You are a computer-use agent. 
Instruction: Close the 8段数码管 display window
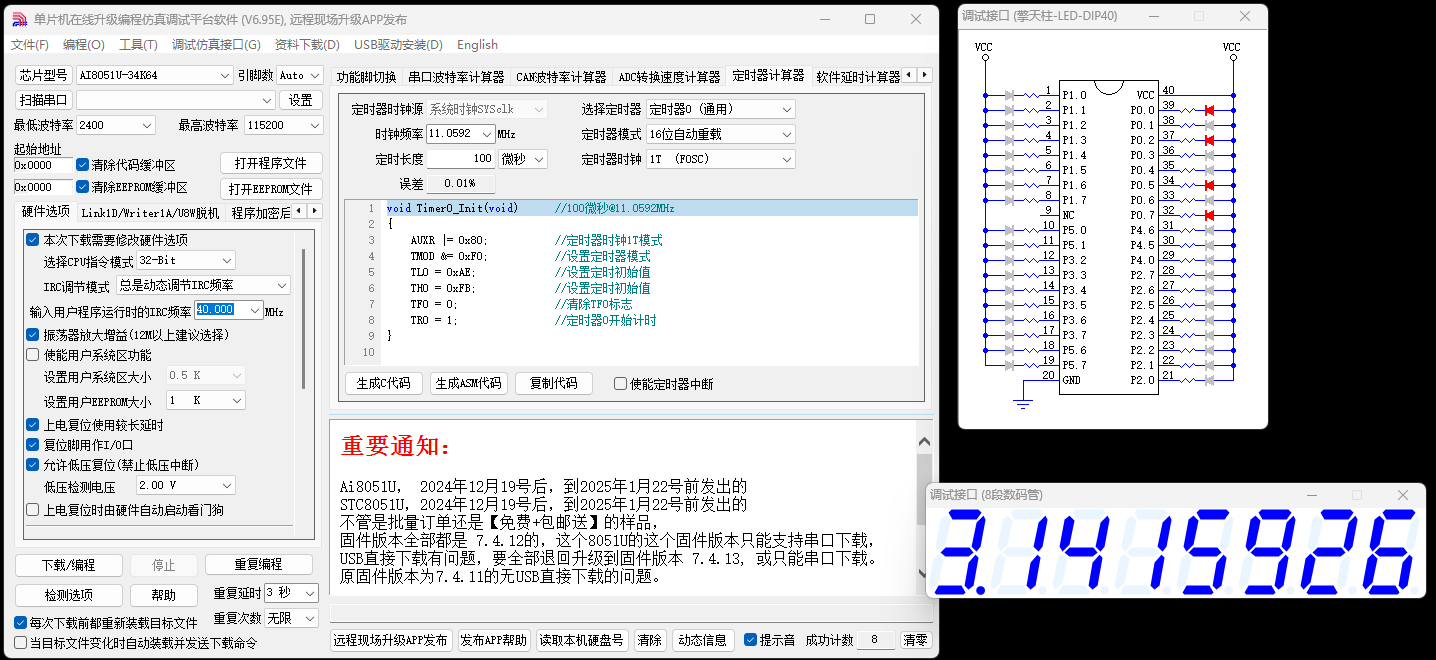(1402, 494)
